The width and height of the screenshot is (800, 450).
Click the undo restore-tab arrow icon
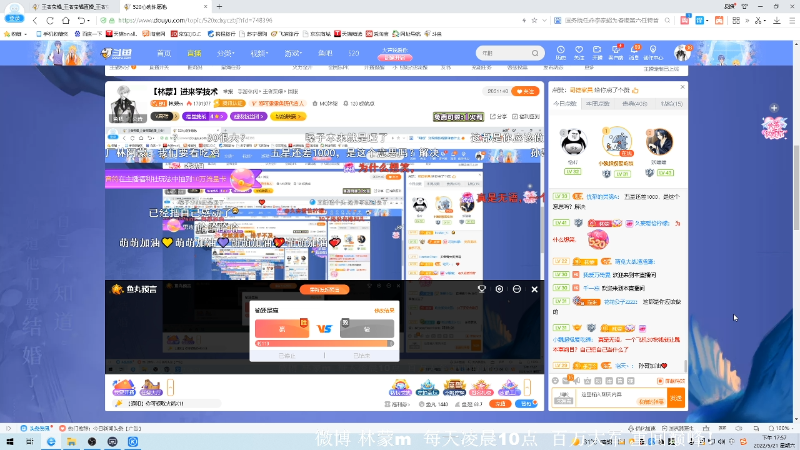pos(81,20)
